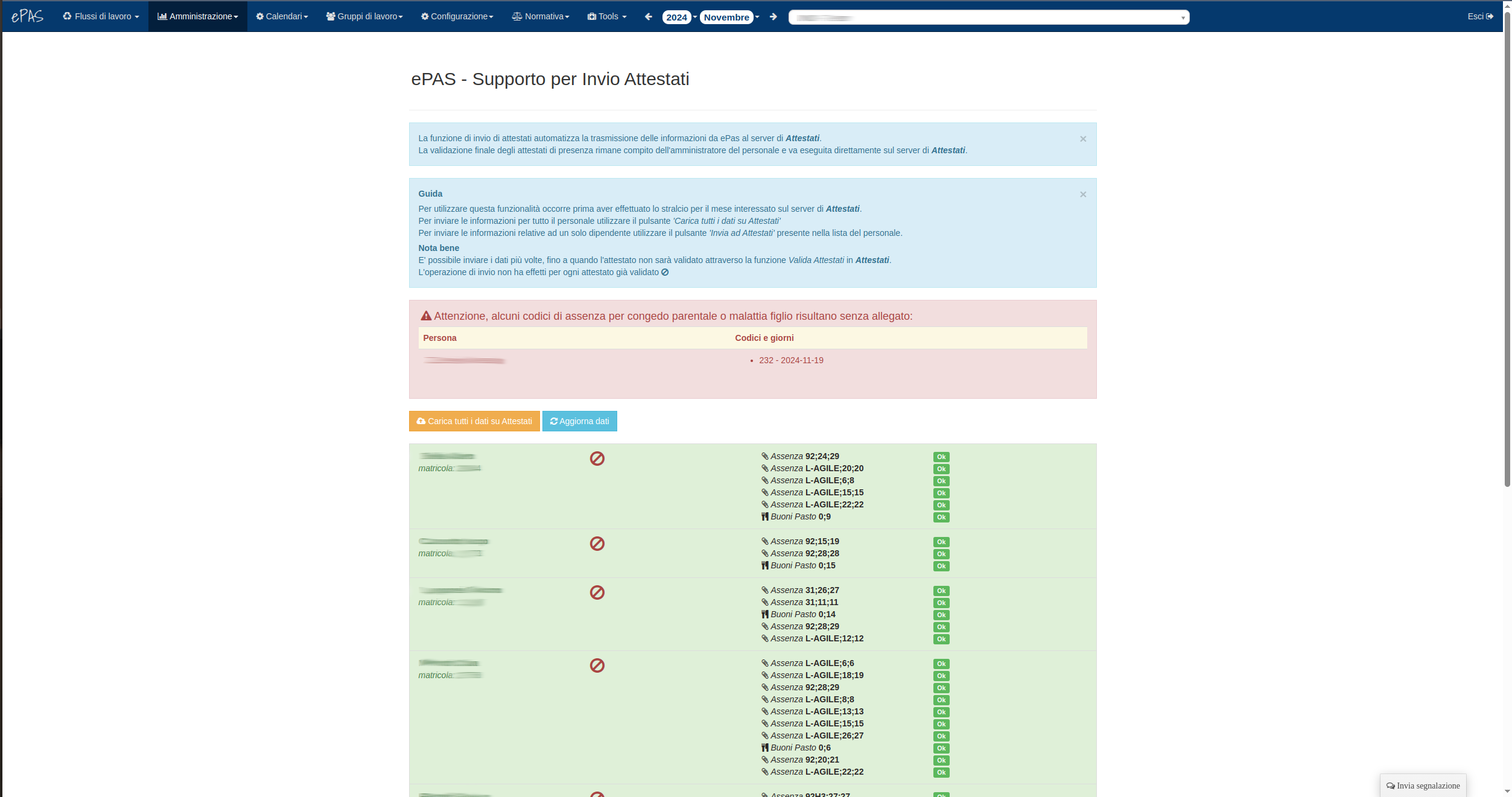Click Invia segnalazione feedback tab
The width and height of the screenshot is (1512, 797).
tap(1423, 786)
